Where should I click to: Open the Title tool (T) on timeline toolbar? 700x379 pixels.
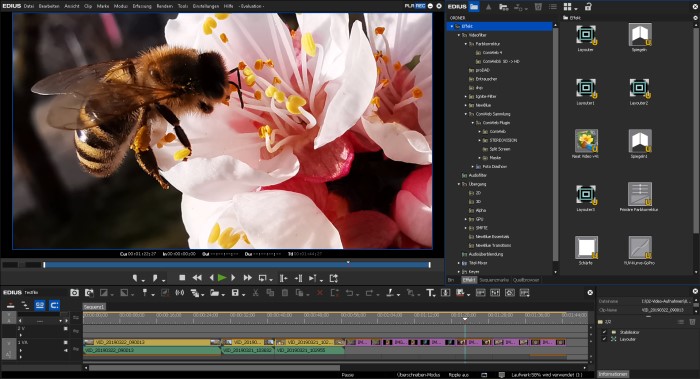(x=429, y=293)
